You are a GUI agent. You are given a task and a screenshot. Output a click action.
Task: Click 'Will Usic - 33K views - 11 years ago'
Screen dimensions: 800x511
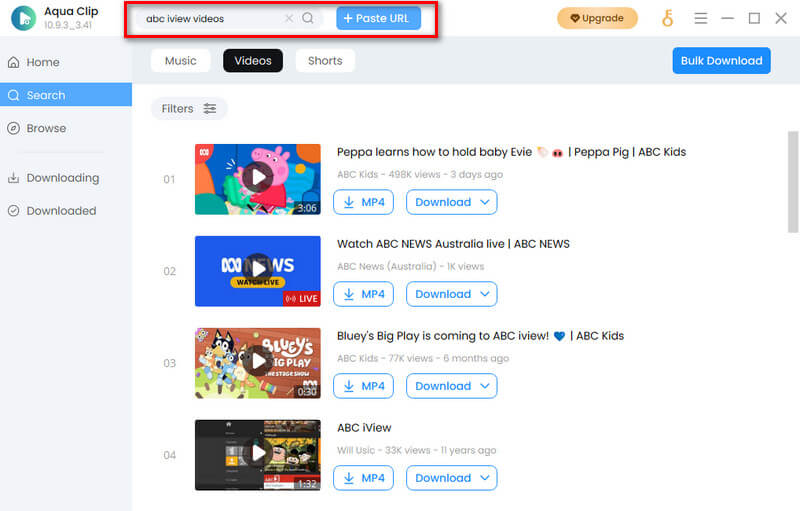[x=416, y=450]
